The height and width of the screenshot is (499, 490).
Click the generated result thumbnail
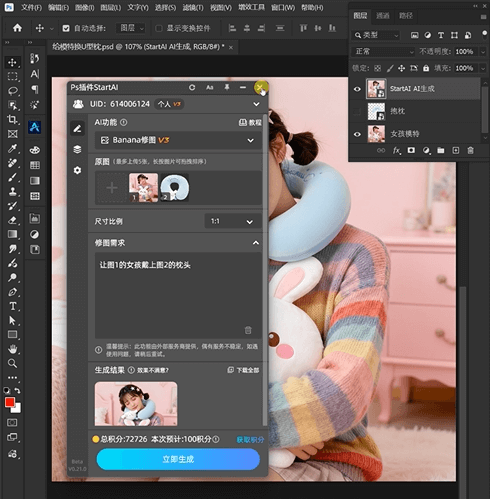point(136,404)
